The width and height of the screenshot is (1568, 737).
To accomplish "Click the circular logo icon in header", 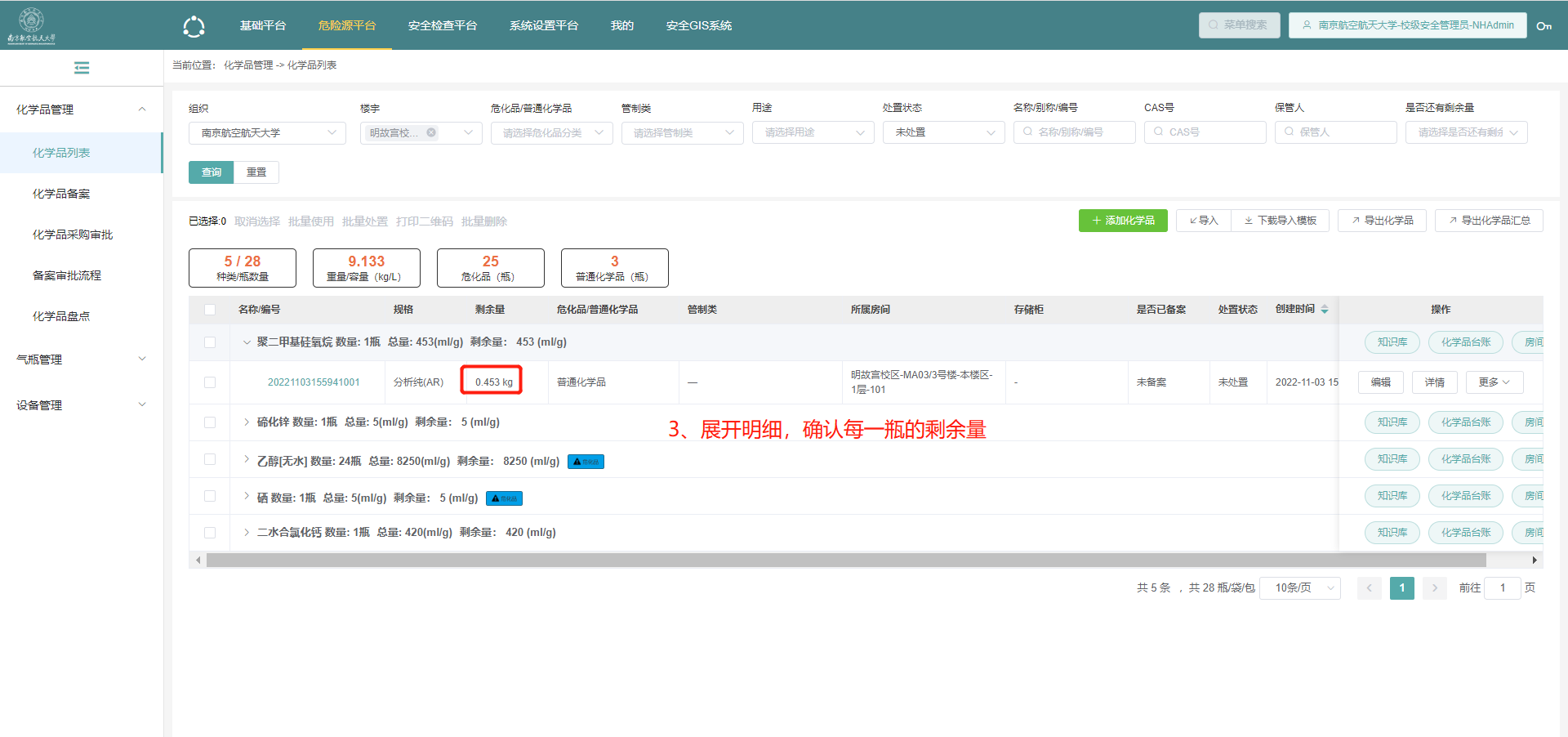I will [194, 26].
